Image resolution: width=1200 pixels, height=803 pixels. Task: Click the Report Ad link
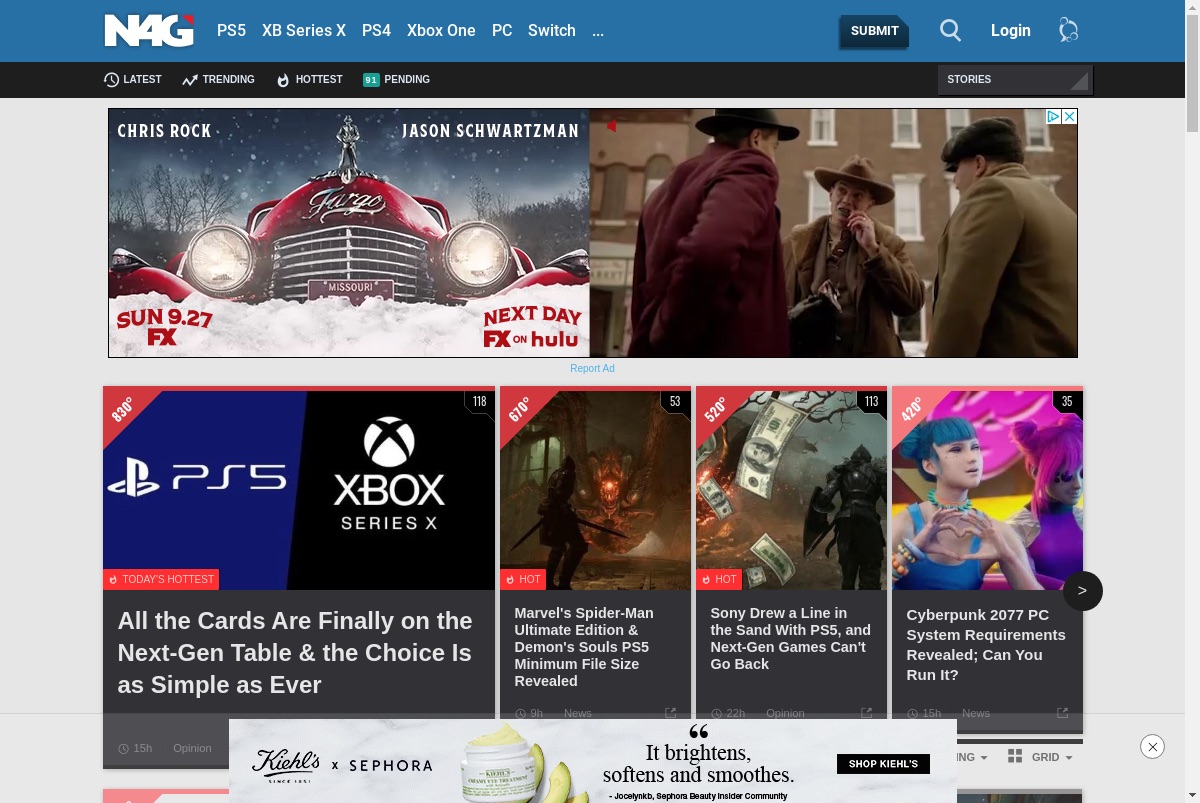pos(592,368)
